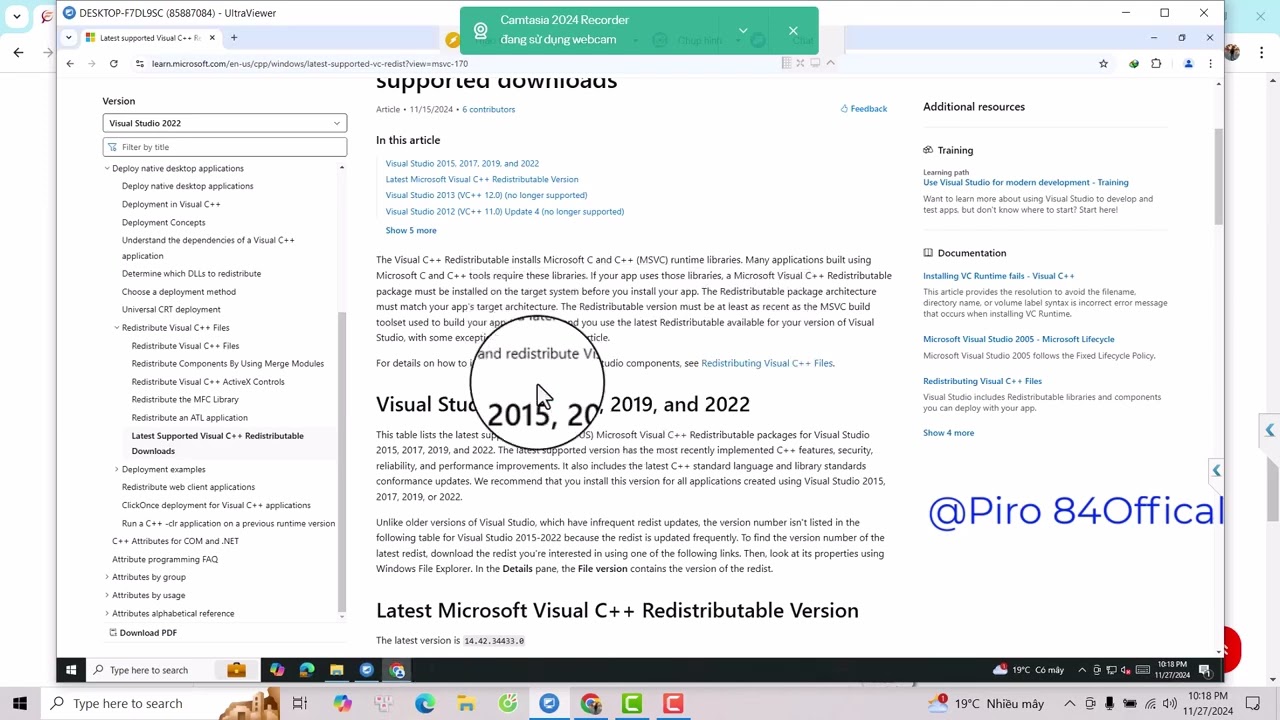Click the Chrome address bar URL
Image resolution: width=1280 pixels, height=720 pixels.
(x=310, y=64)
